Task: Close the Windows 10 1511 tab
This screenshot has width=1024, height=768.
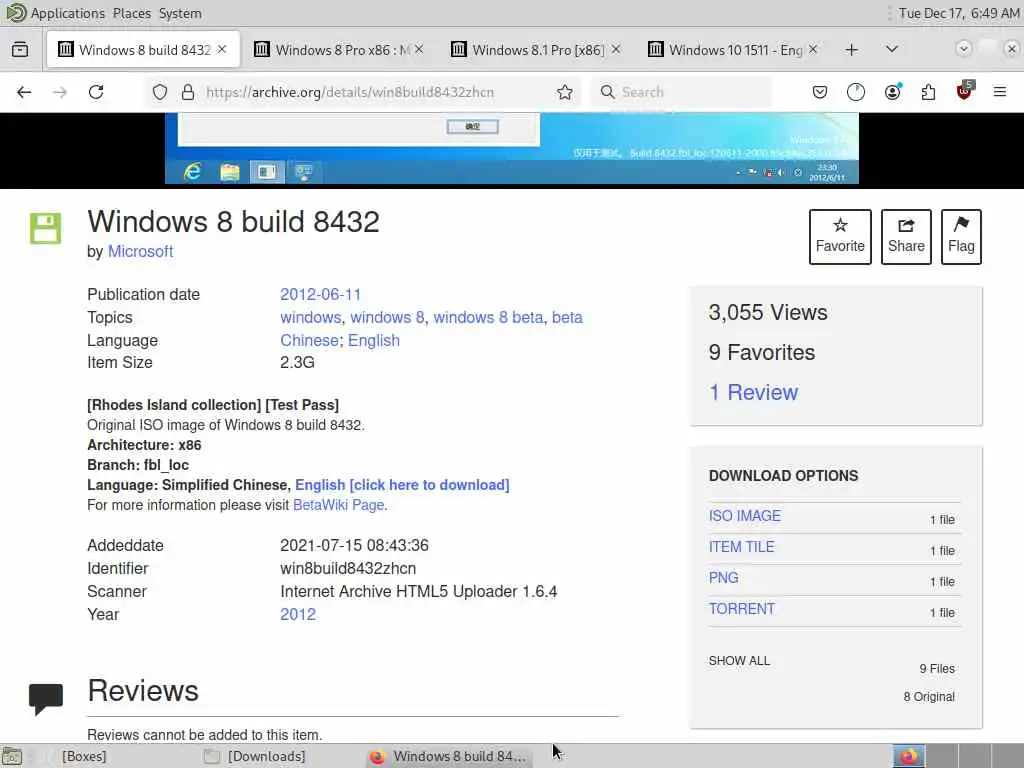Action: [813, 49]
